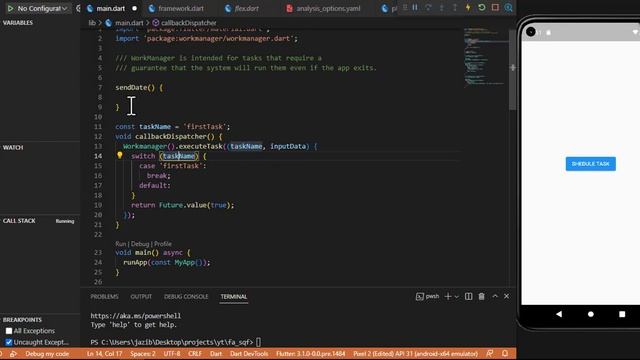The width and height of the screenshot is (640, 360).
Task: Click the lib breadcrumb segment
Action: [92, 23]
